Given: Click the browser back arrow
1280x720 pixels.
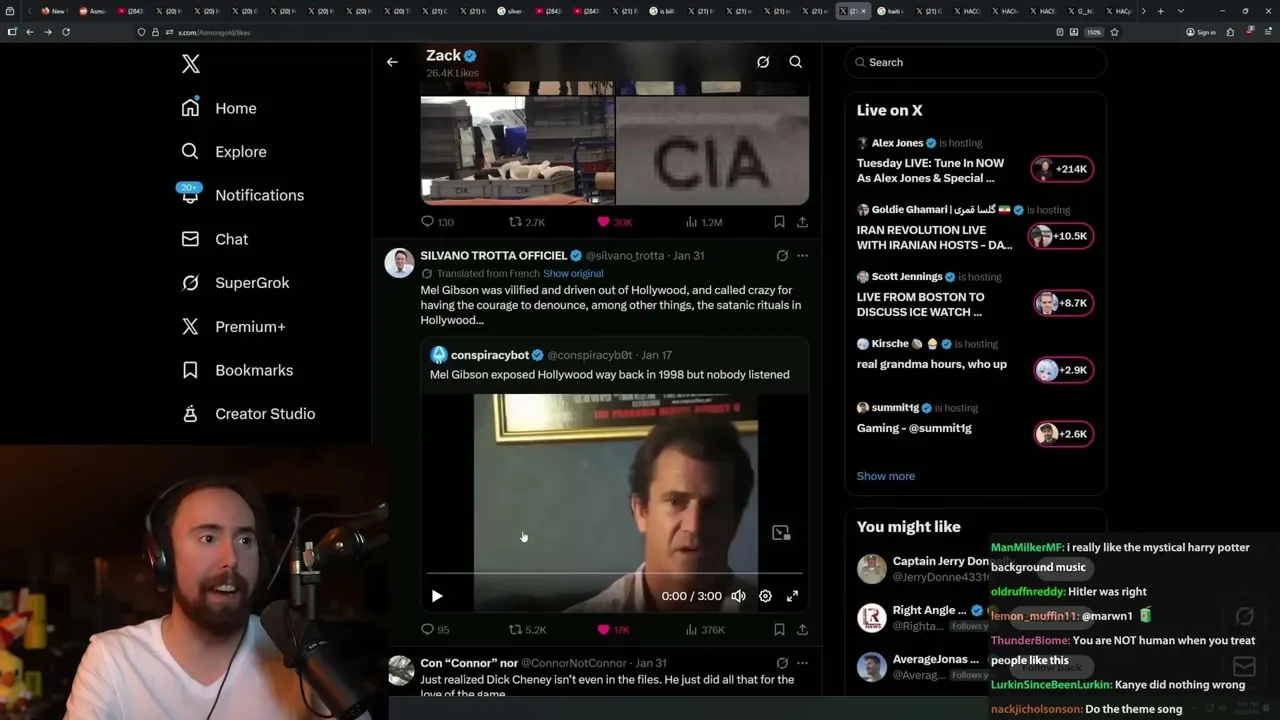Looking at the screenshot, I should [30, 32].
